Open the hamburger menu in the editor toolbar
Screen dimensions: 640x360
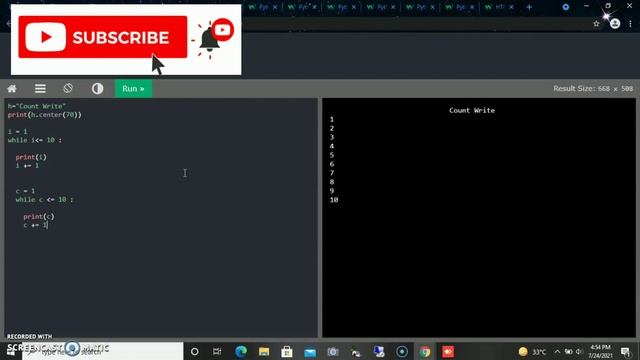[40, 89]
